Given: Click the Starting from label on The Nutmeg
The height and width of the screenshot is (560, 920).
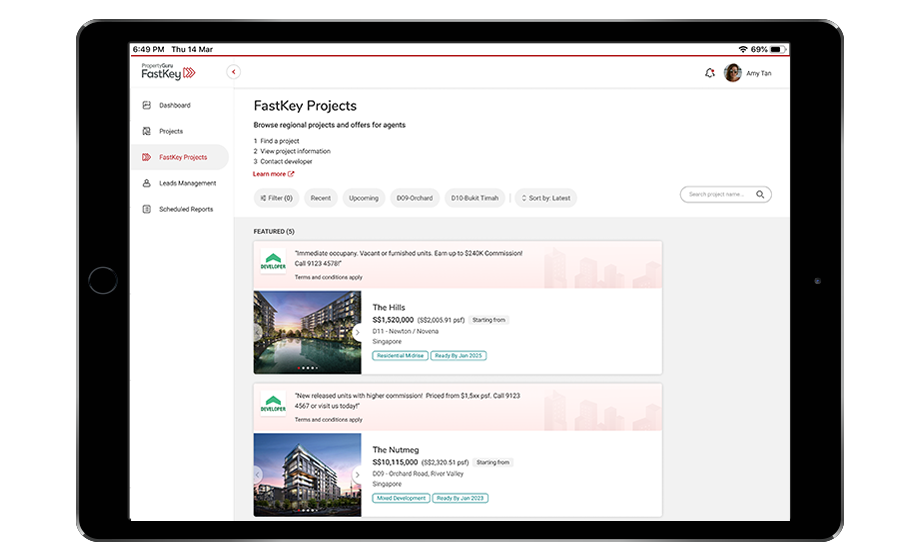Looking at the screenshot, I should (493, 463).
